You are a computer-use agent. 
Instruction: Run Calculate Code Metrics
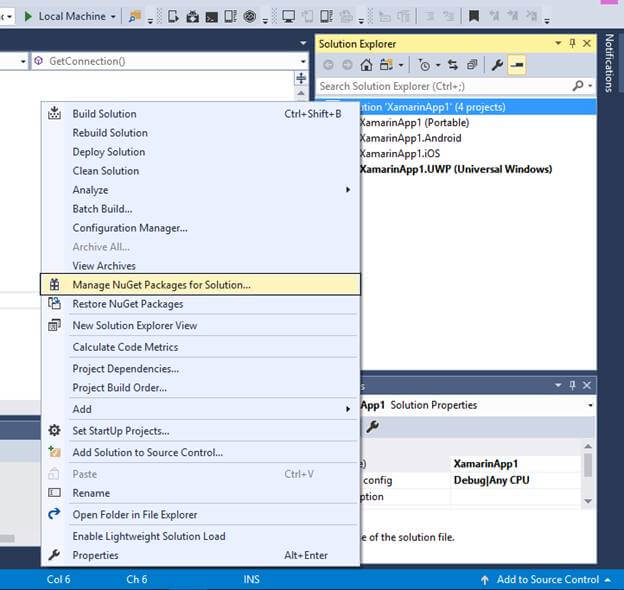coord(201,347)
